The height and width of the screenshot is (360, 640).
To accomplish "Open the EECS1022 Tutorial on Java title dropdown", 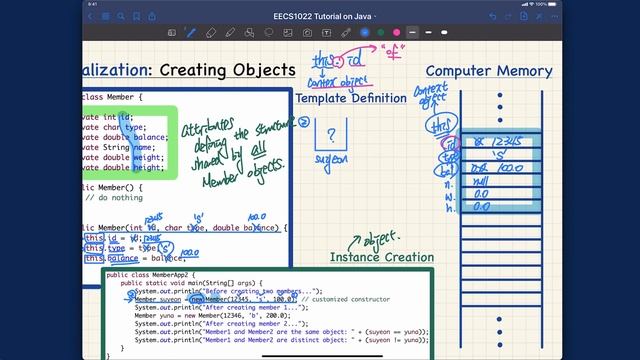I will pos(324,16).
